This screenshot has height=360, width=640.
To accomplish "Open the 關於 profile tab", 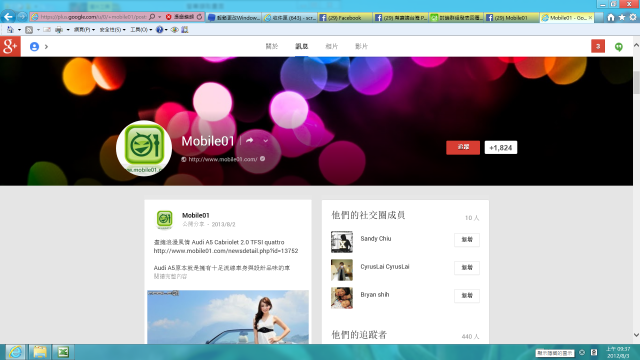I will click(x=271, y=46).
